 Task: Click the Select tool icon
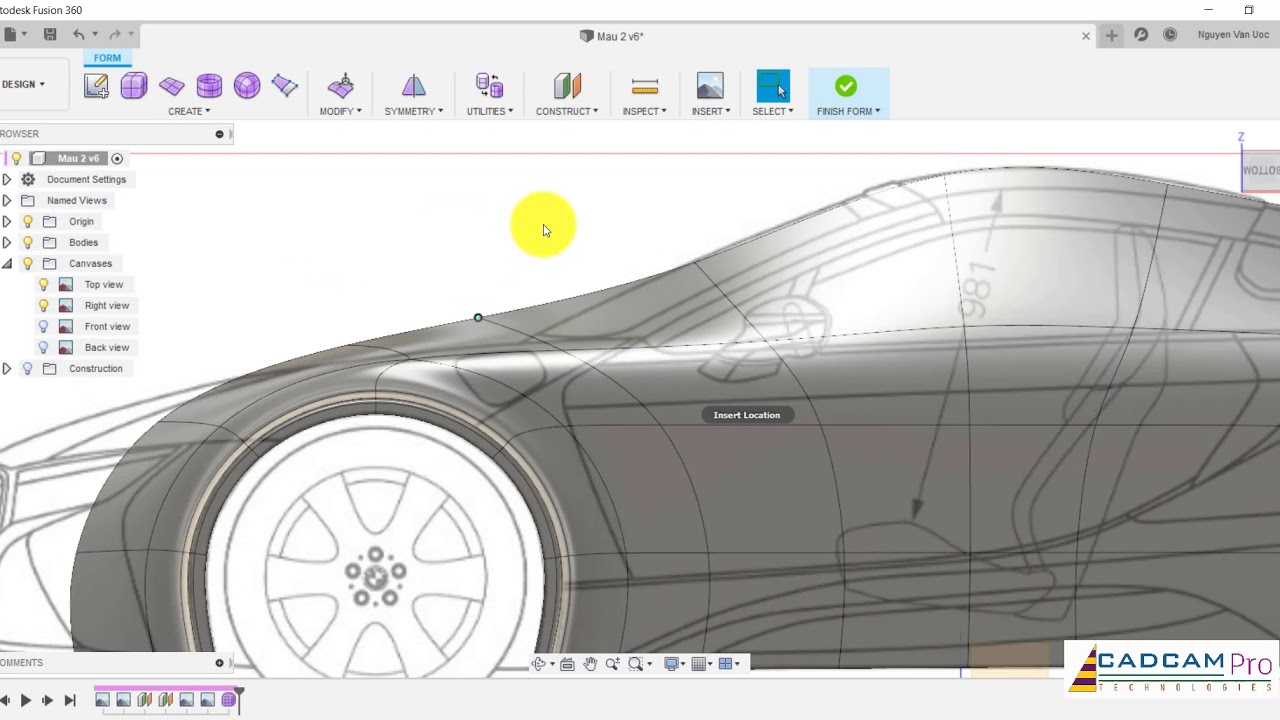[x=773, y=85]
